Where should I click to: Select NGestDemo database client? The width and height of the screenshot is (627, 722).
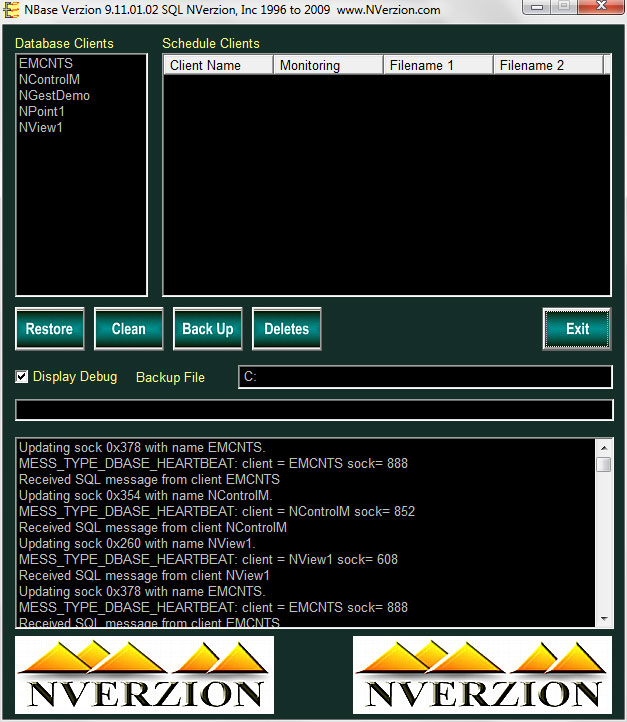click(x=54, y=95)
